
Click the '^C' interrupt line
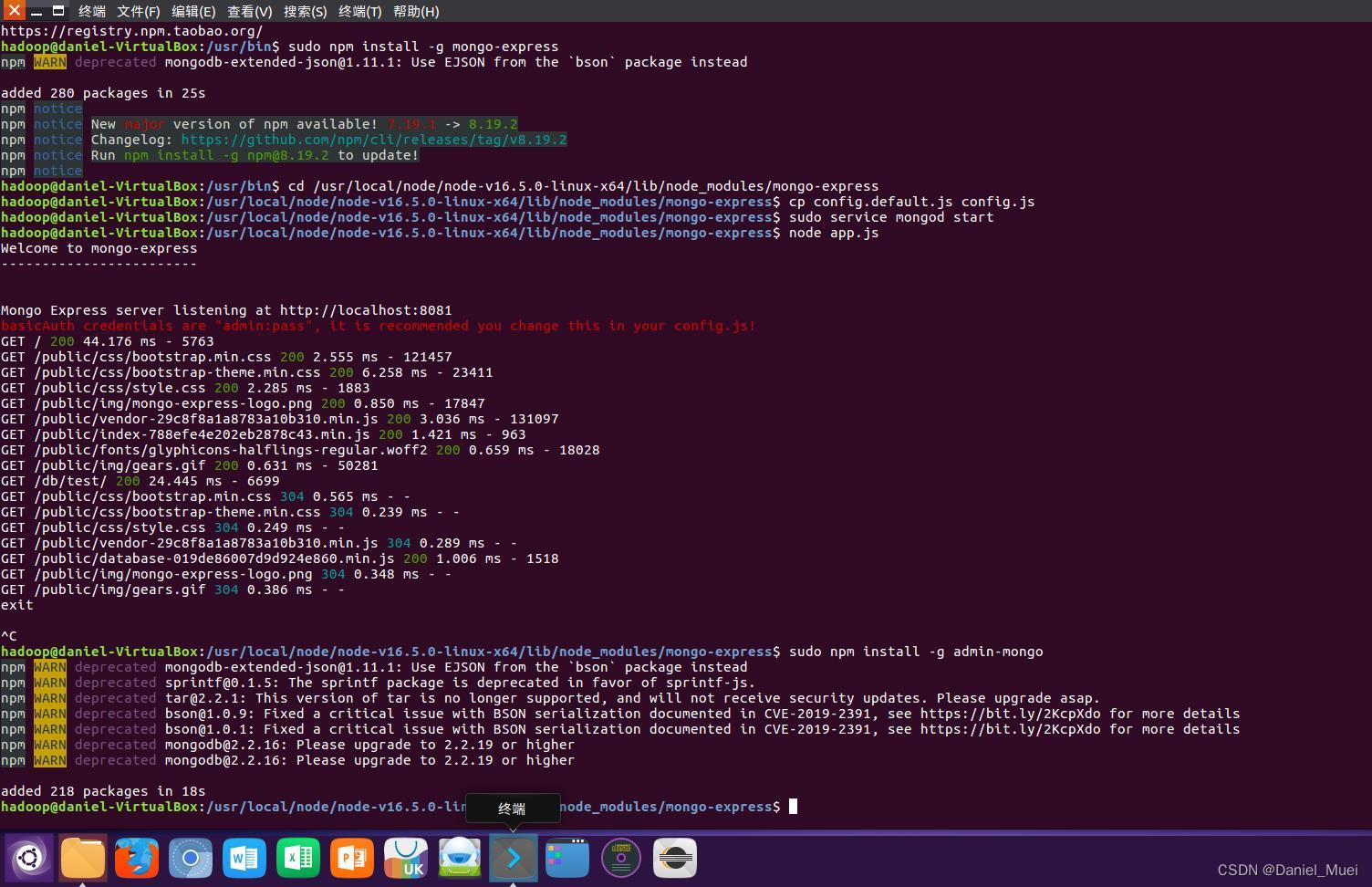pyautogui.click(x=9, y=636)
